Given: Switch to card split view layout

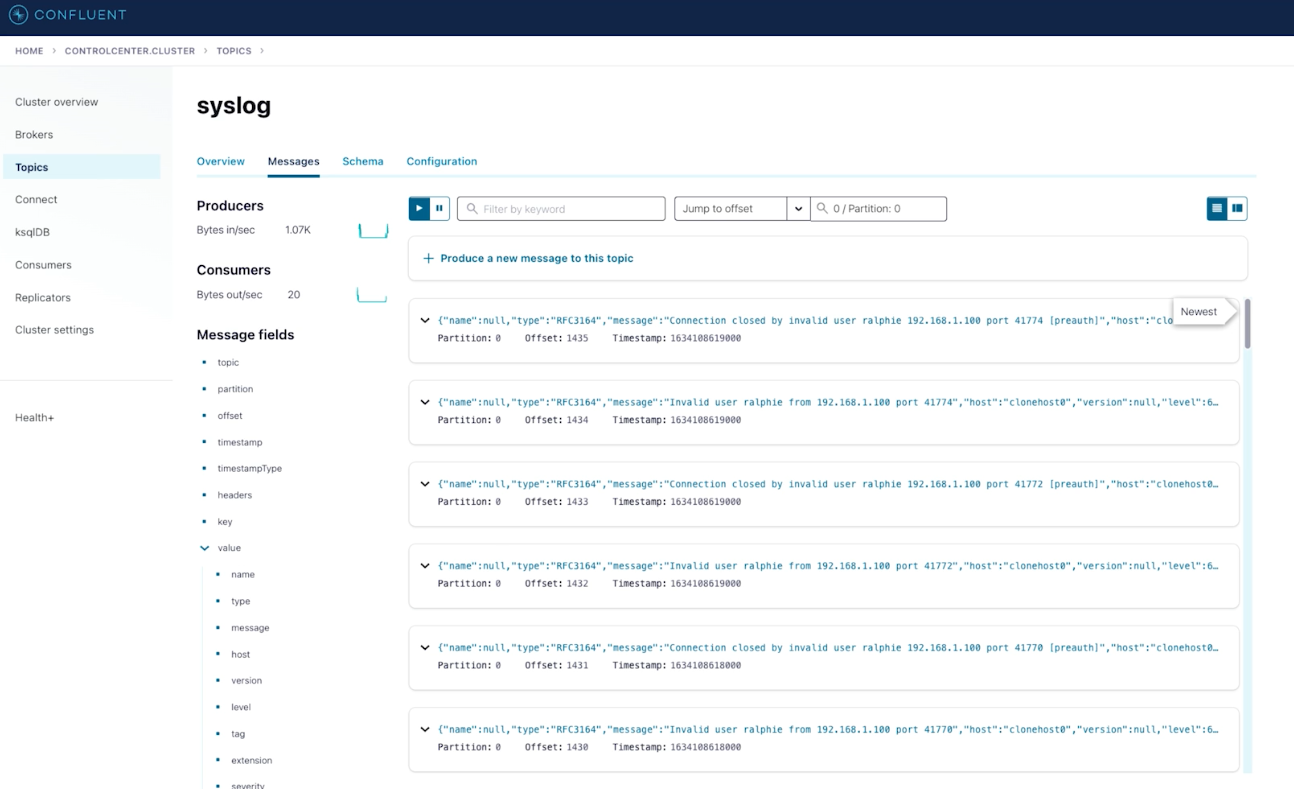Looking at the screenshot, I should 1237,208.
